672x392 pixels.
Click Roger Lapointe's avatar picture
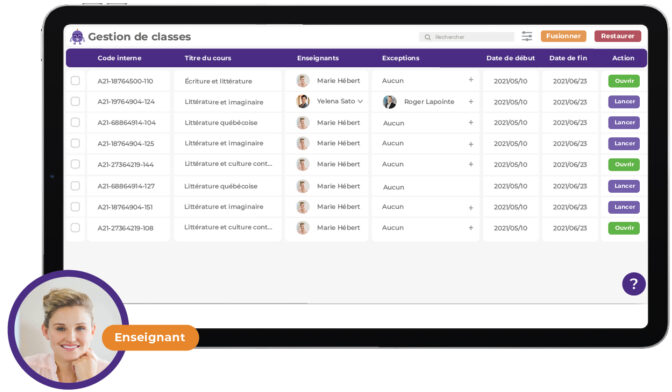pos(389,102)
